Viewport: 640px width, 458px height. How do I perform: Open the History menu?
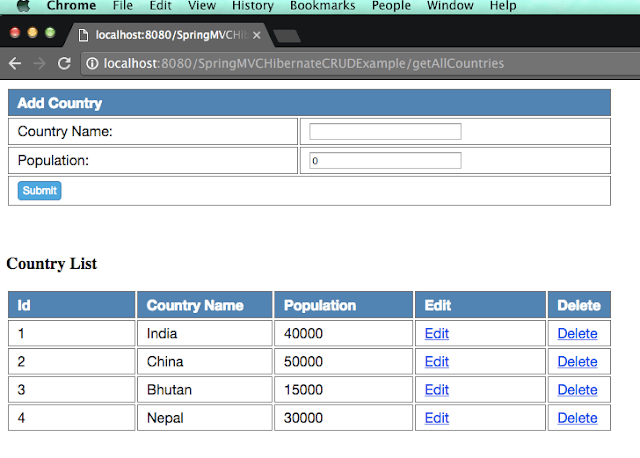(252, 6)
